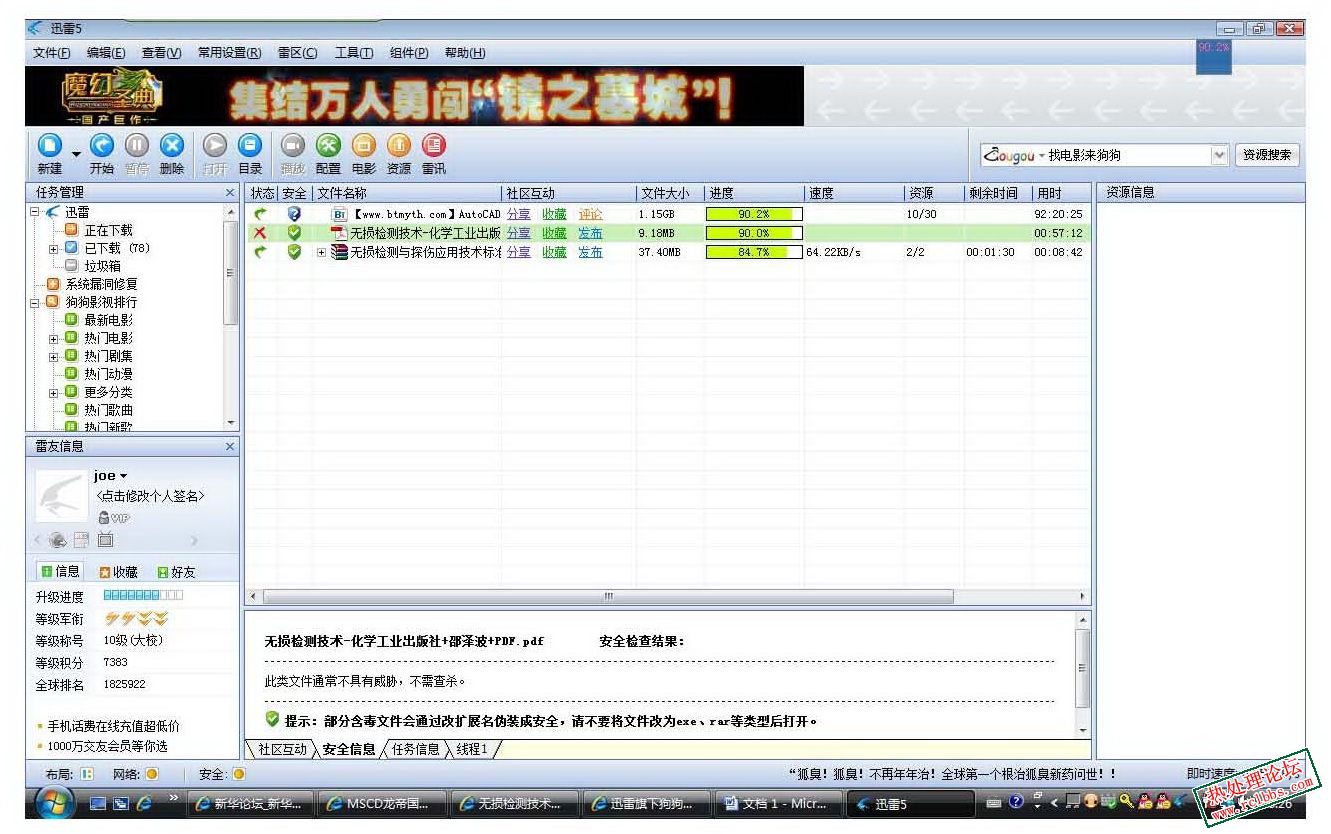Open the Windows Start orb
1331x834 pixels.
coord(54,802)
